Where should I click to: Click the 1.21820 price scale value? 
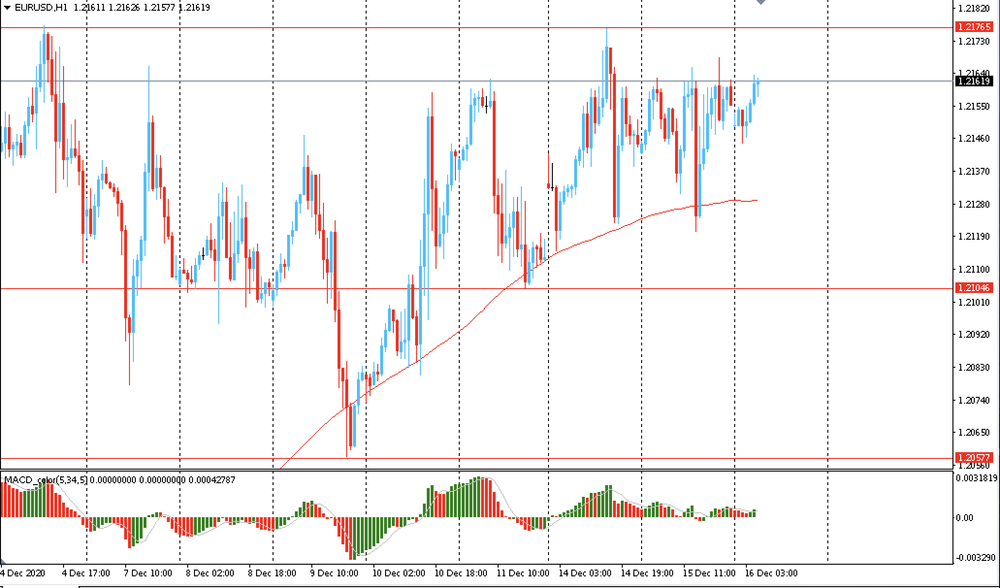point(974,8)
